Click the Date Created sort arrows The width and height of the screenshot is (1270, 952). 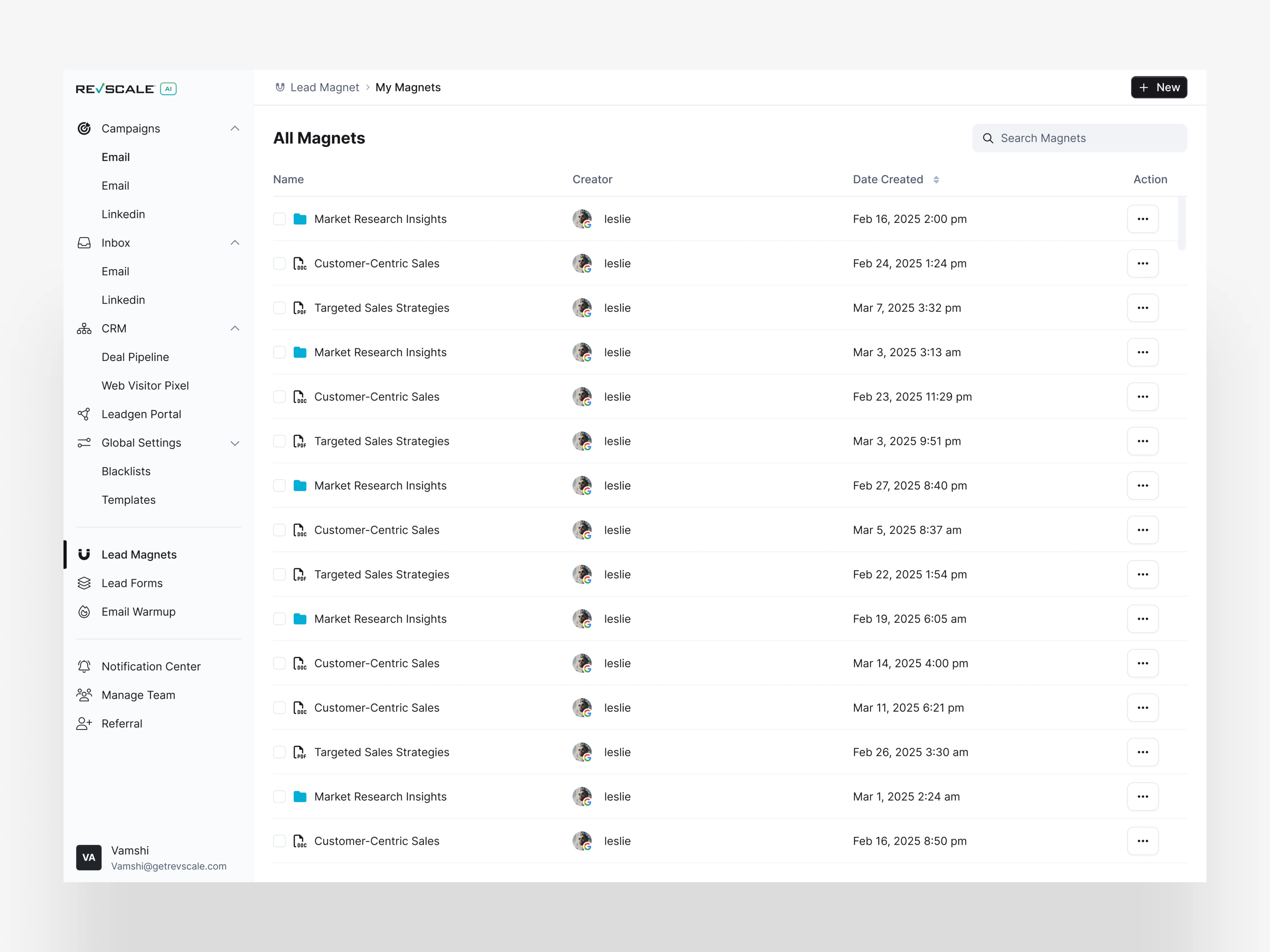pyautogui.click(x=936, y=180)
